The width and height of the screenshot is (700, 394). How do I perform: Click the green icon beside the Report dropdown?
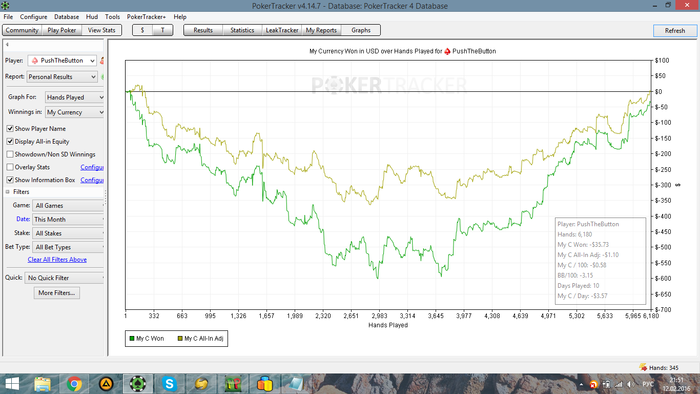tap(103, 77)
